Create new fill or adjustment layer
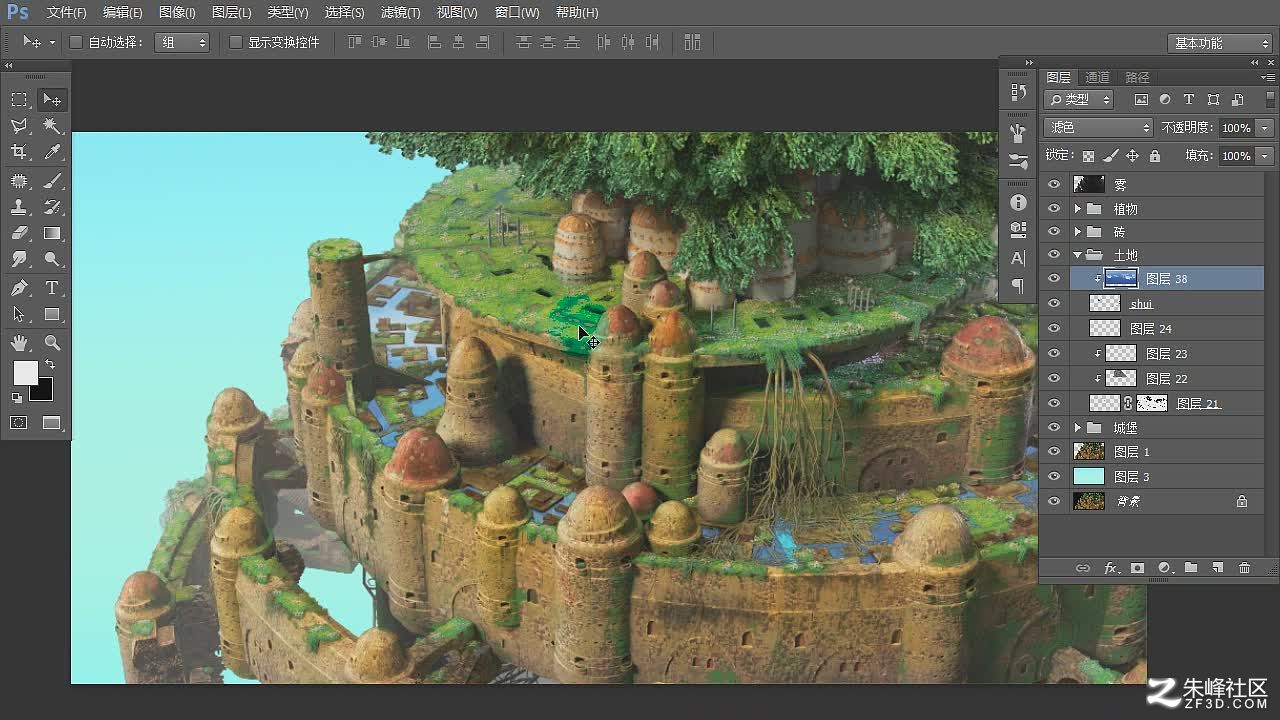Viewport: 1280px width, 720px height. [1164, 568]
